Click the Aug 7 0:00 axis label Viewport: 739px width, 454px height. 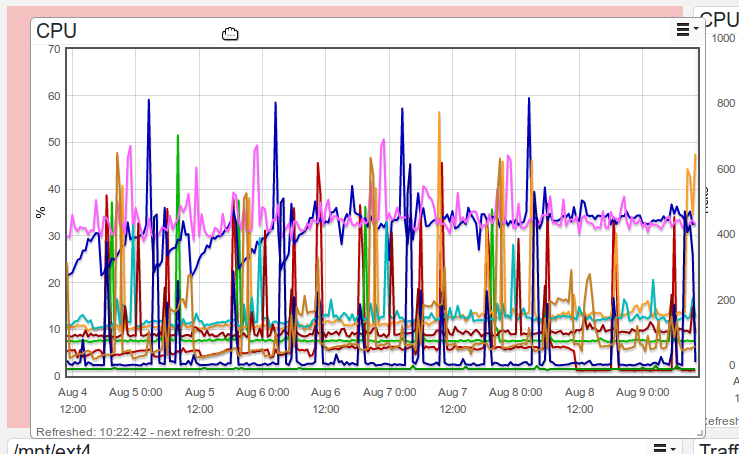click(x=389, y=392)
